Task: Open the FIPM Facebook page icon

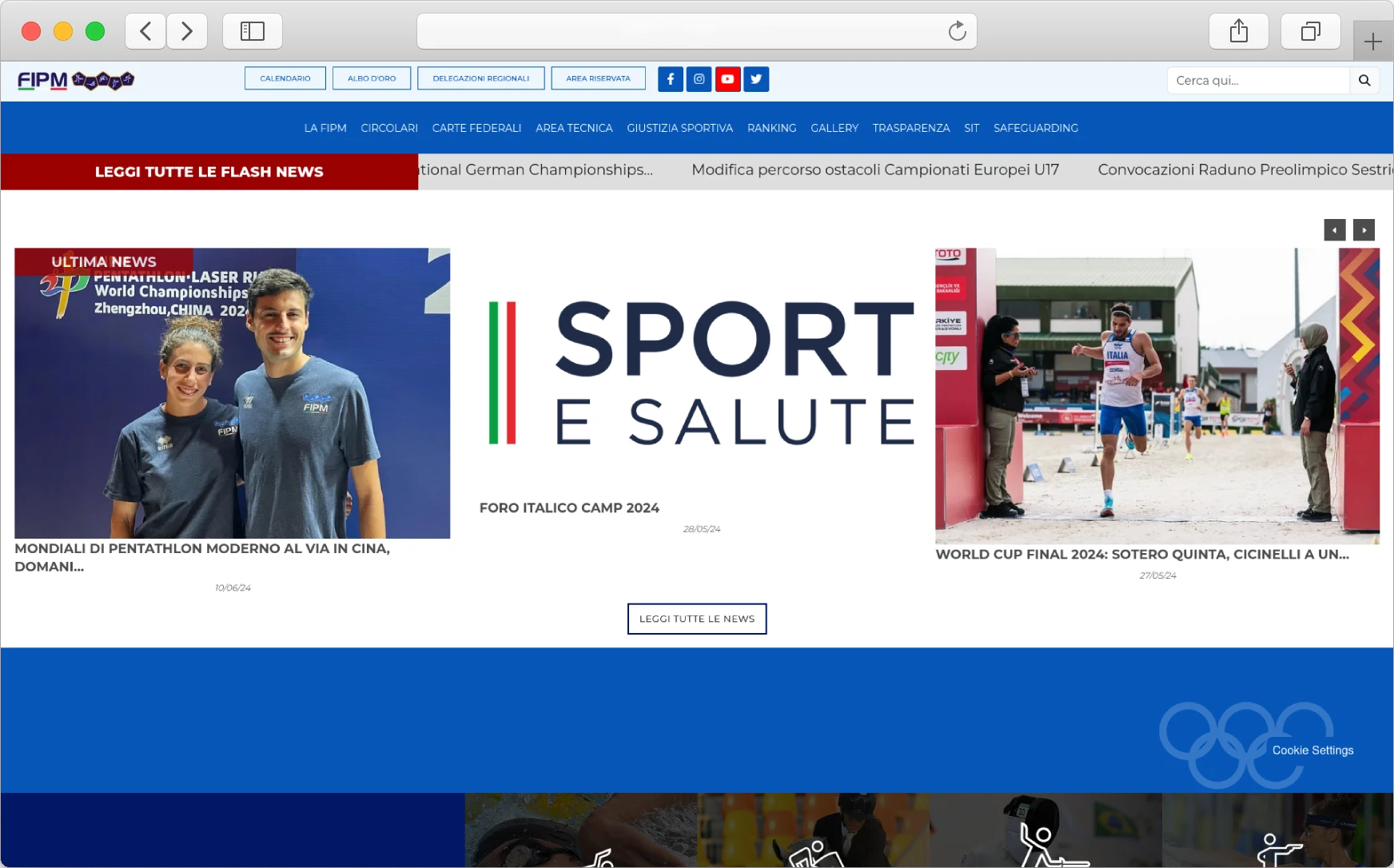Action: pos(670,79)
